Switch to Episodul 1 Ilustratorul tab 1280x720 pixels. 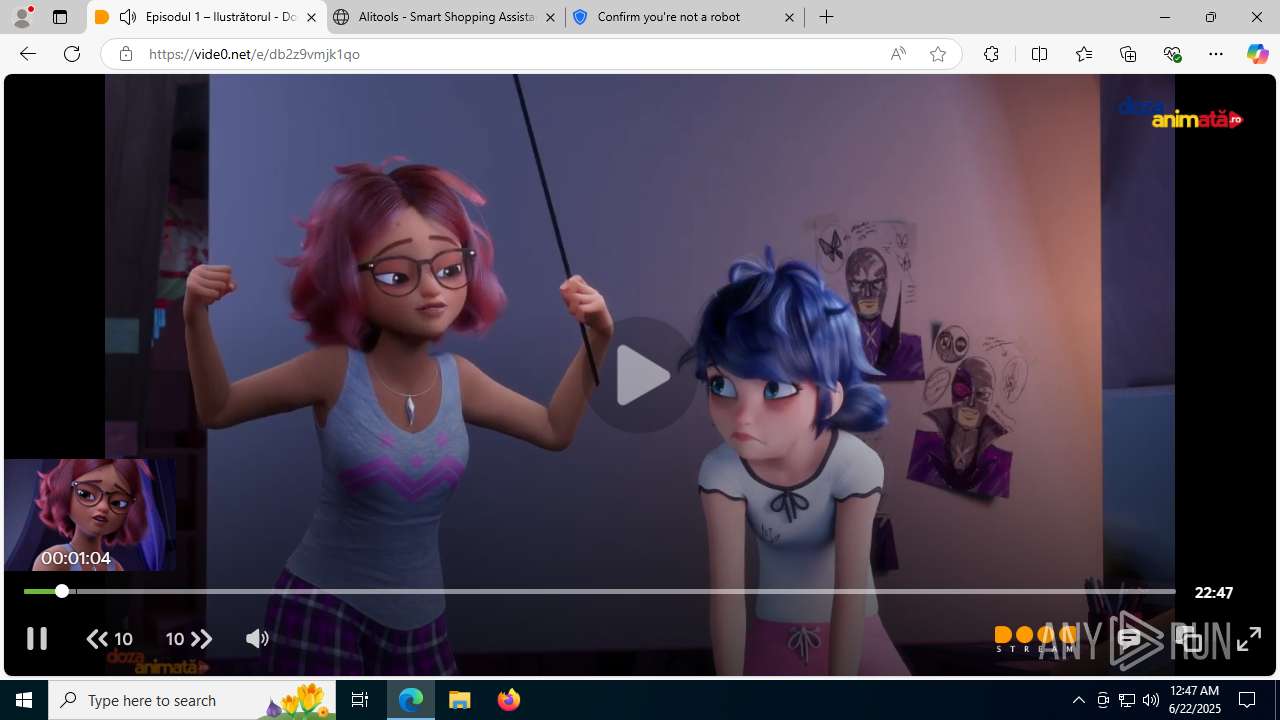pos(206,17)
